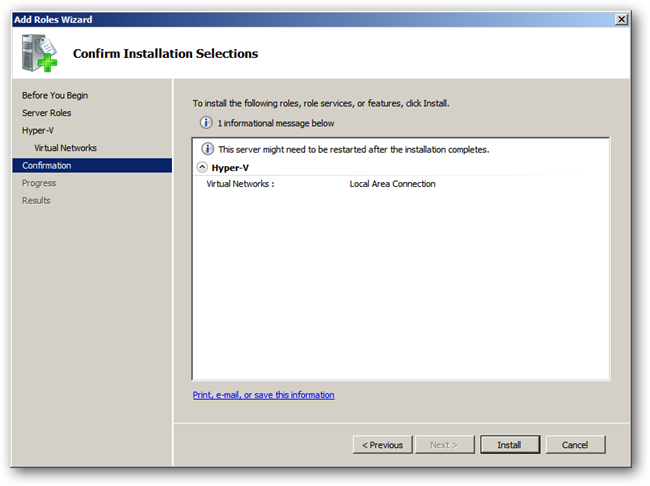Select the Confirmation step
This screenshot has width=650, height=486.
tap(92, 165)
